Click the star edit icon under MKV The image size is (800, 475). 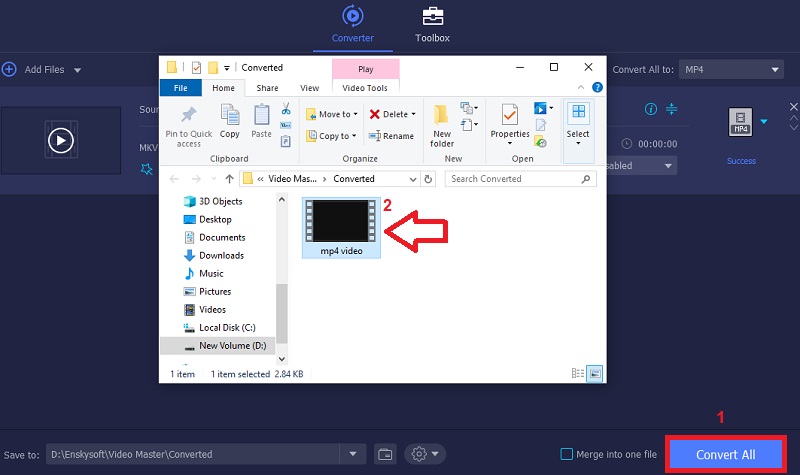tap(146, 169)
